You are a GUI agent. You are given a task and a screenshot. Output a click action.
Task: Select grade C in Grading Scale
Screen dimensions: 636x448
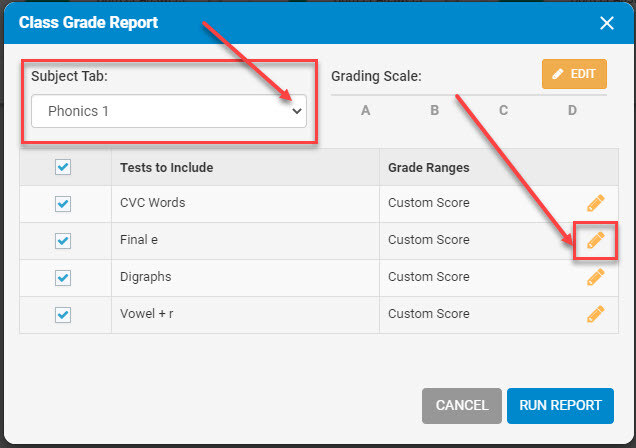point(503,110)
